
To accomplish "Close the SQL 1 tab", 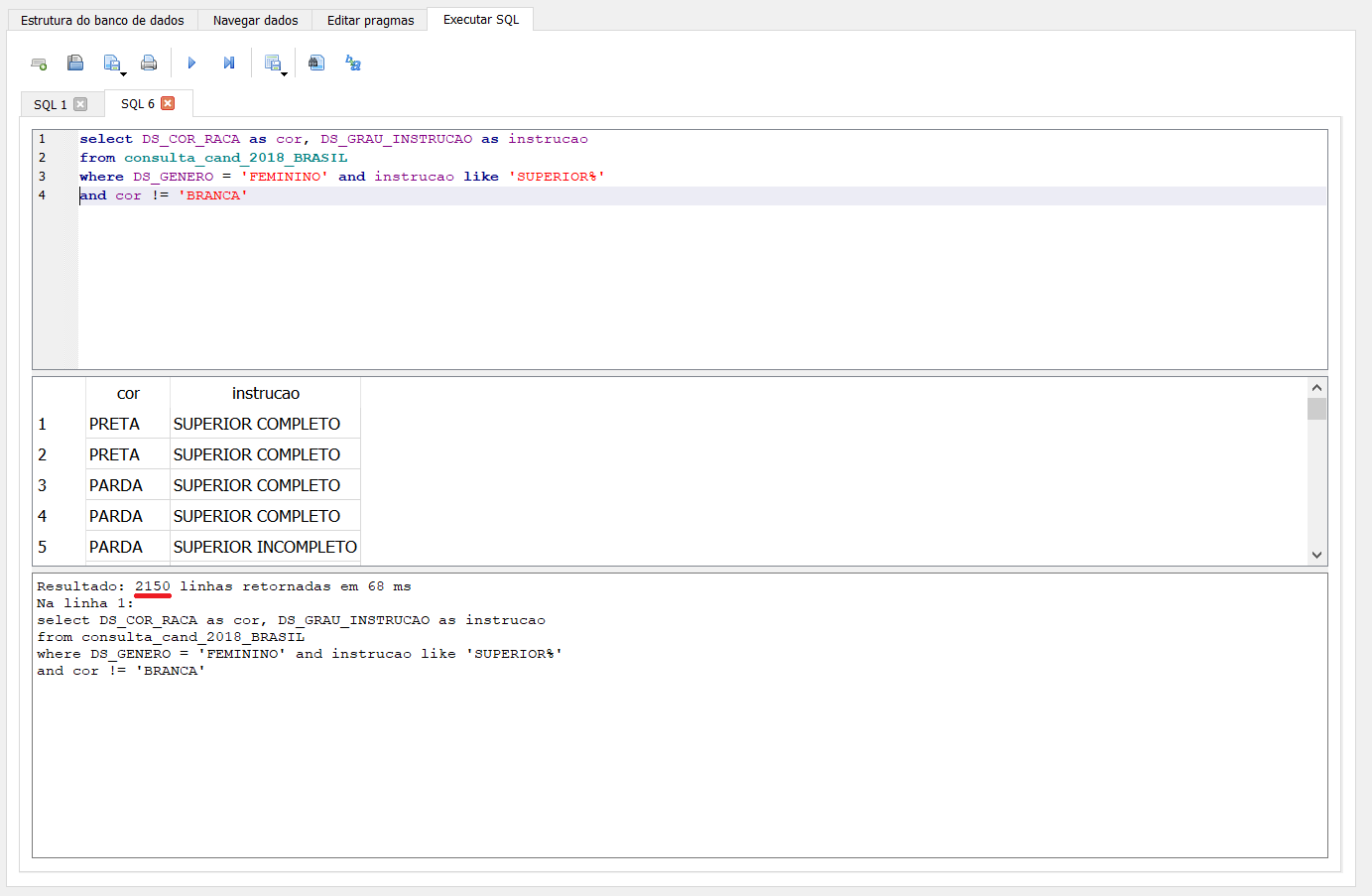I will 80,104.
